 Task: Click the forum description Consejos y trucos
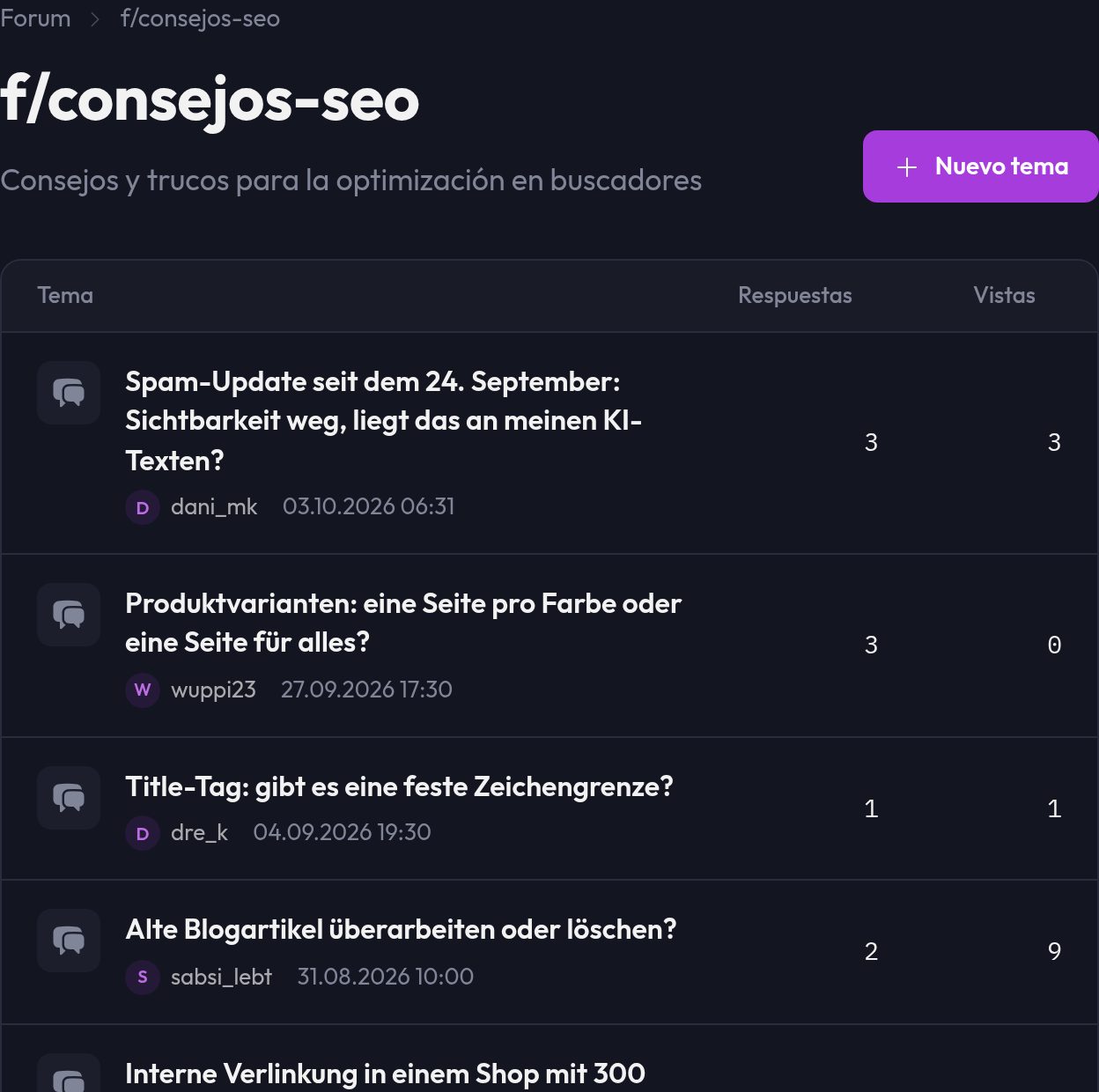point(351,181)
